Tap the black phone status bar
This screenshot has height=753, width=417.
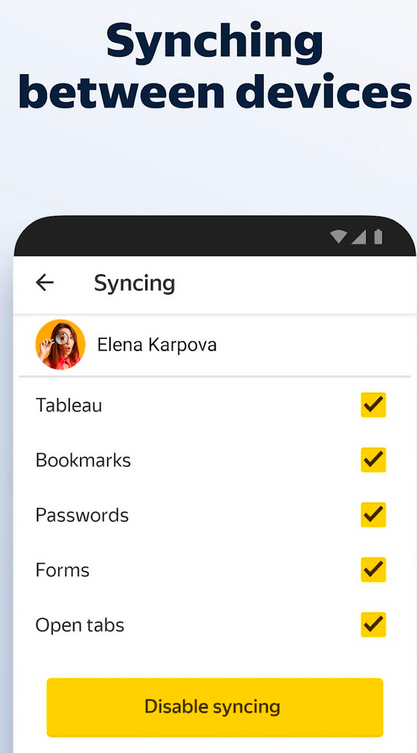coord(215,236)
